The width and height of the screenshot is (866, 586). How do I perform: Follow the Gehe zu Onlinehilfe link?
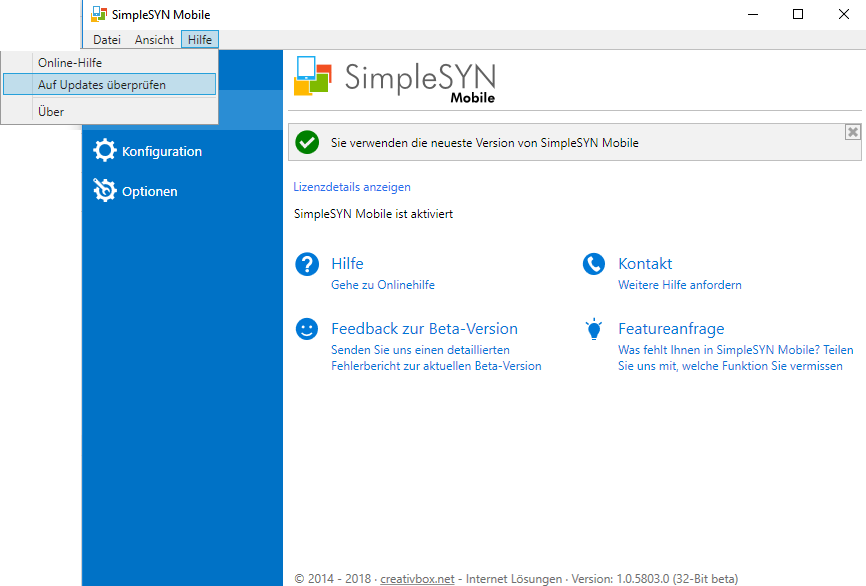[x=383, y=285]
